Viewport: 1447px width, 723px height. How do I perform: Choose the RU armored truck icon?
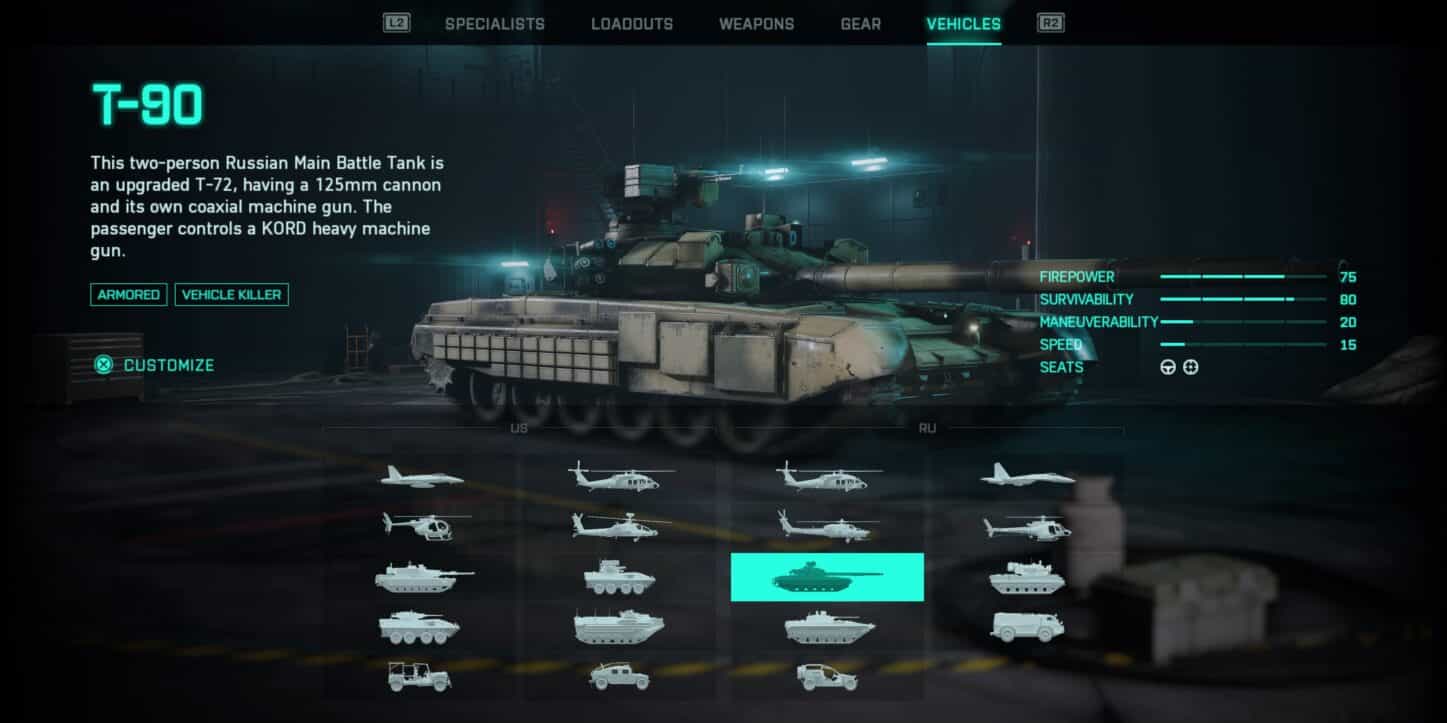tap(1027, 627)
